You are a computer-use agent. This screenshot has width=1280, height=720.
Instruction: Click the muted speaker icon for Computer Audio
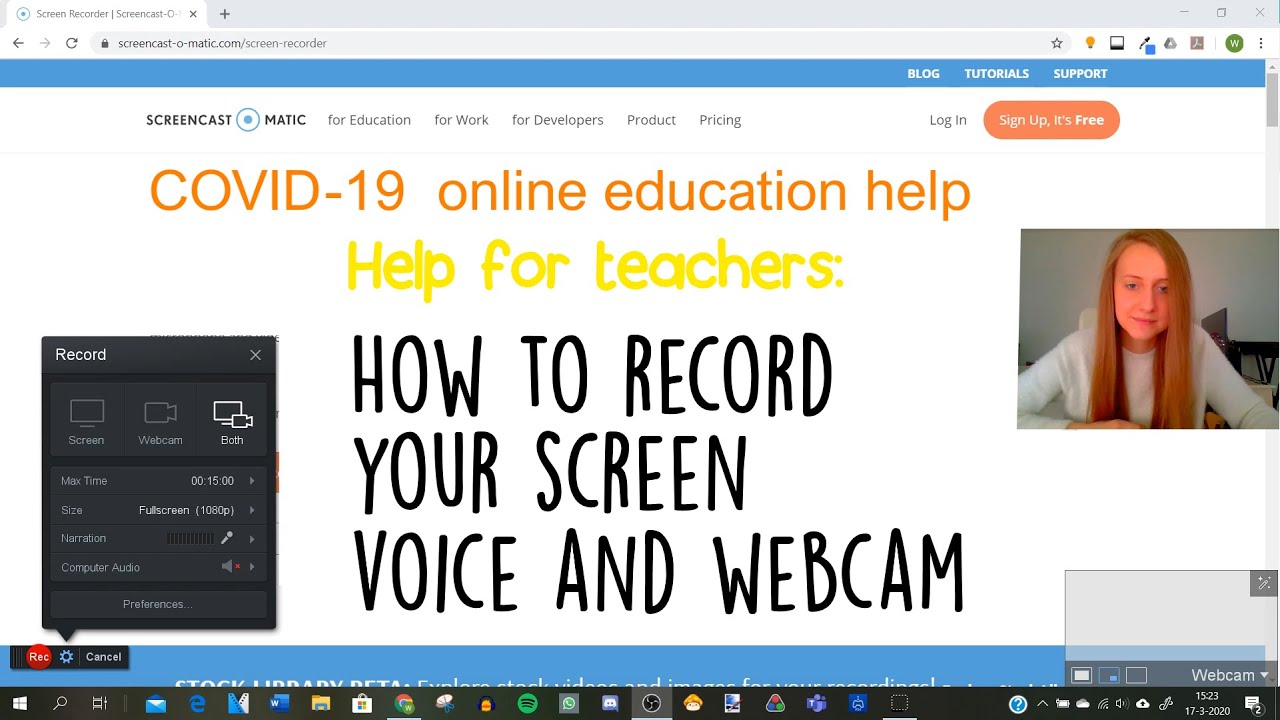click(x=230, y=567)
